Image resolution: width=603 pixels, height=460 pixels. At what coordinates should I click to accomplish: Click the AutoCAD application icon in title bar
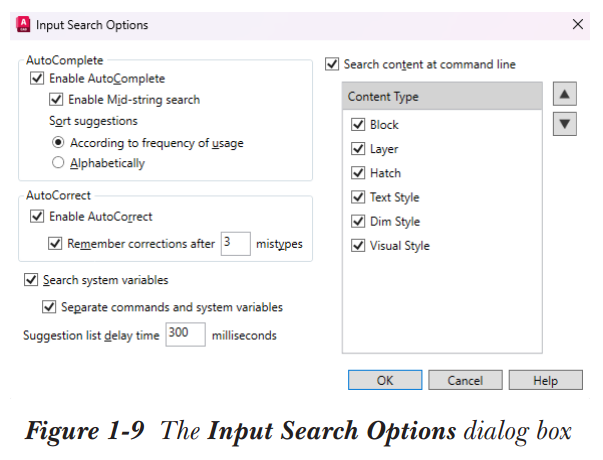click(23, 25)
